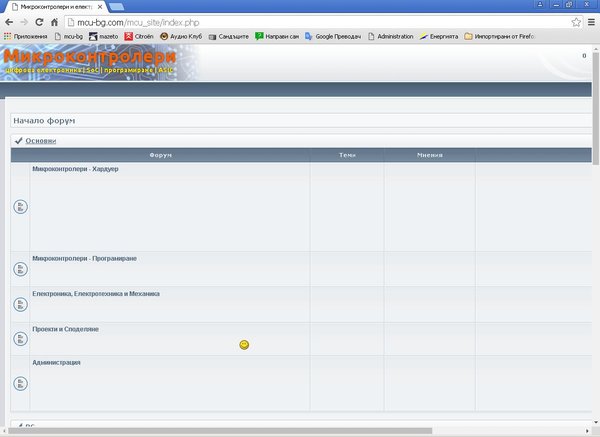Expand the Импортирани от Firefox bookmarks folder
This screenshot has width=600, height=437.
tap(499, 36)
